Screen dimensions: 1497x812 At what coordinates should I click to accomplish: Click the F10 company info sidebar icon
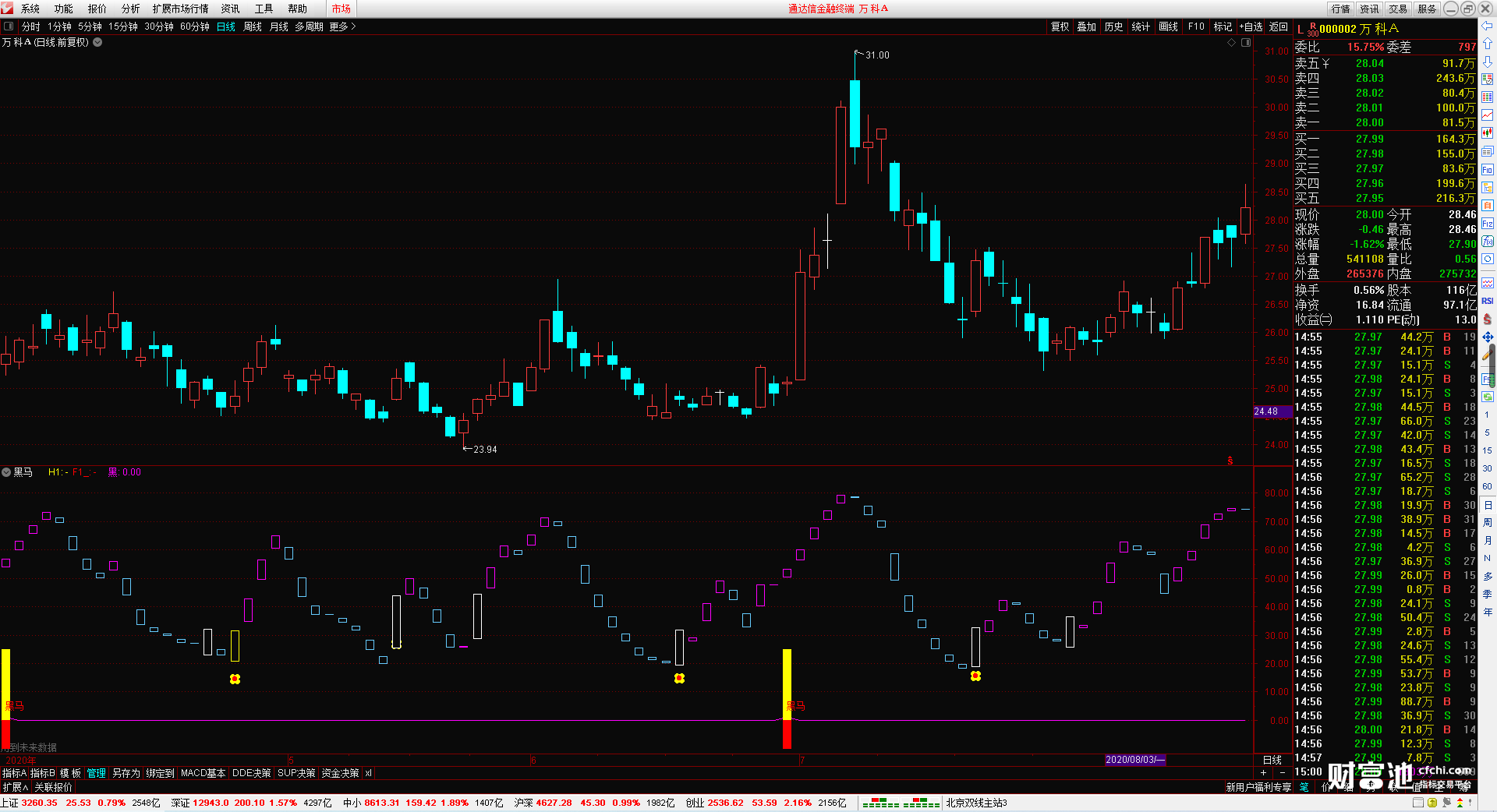tap(1488, 169)
